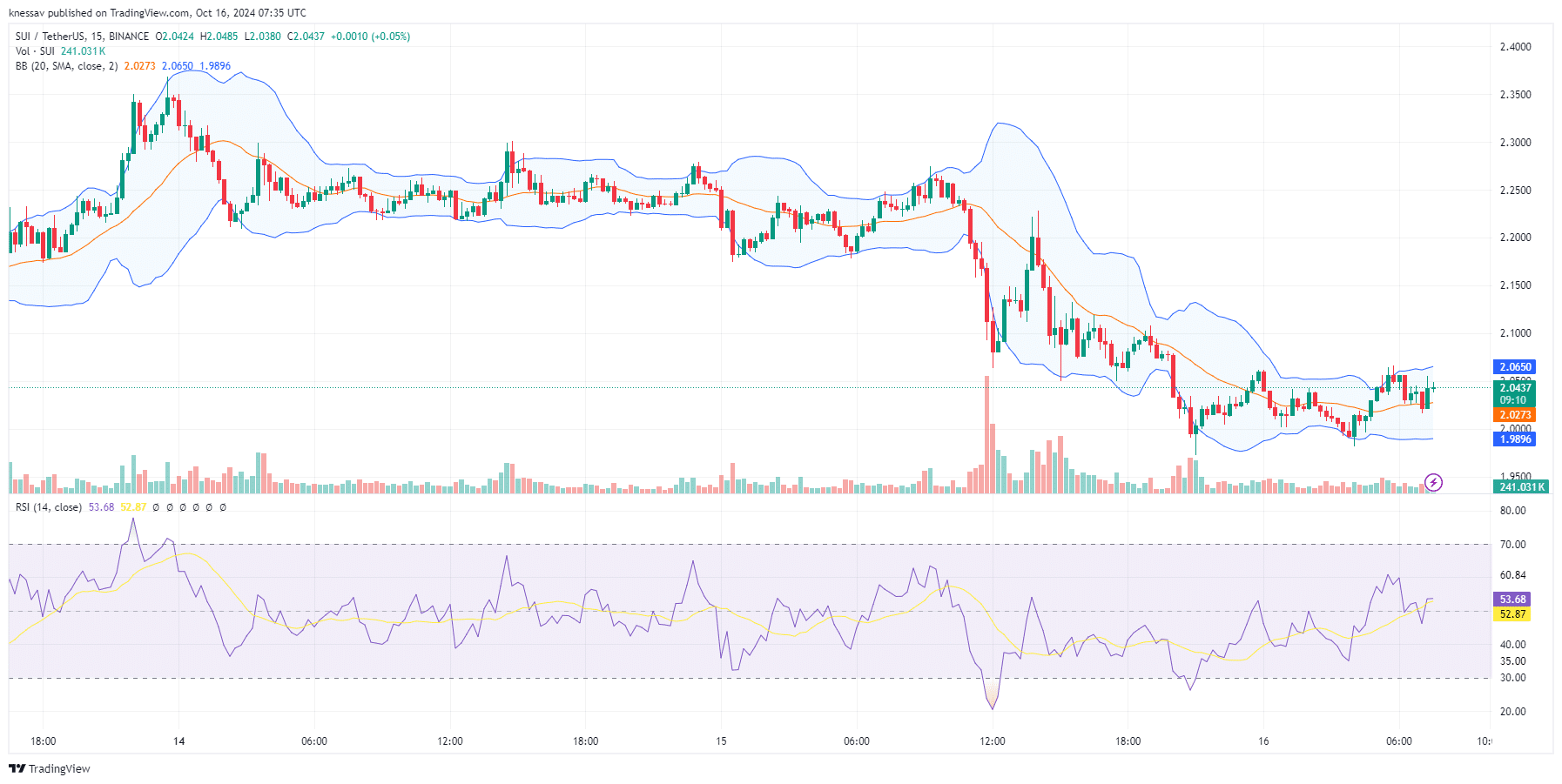
Task: Click the 2.1500 price axis label
Action: point(1515,285)
